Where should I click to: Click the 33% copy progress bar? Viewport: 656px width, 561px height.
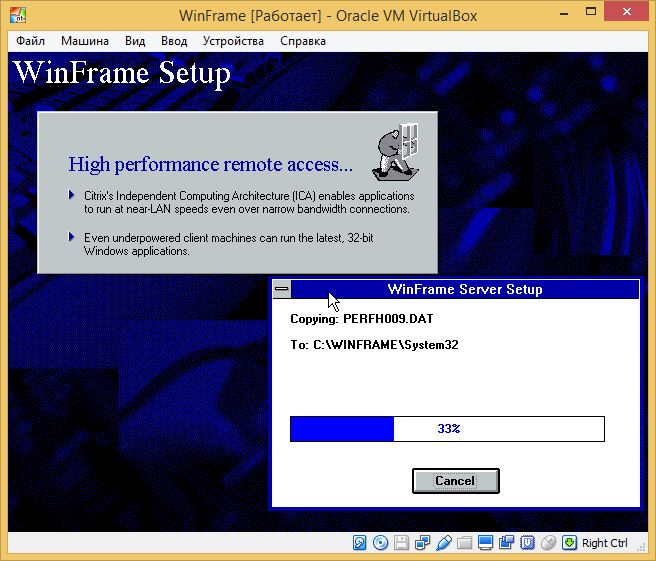click(x=447, y=429)
